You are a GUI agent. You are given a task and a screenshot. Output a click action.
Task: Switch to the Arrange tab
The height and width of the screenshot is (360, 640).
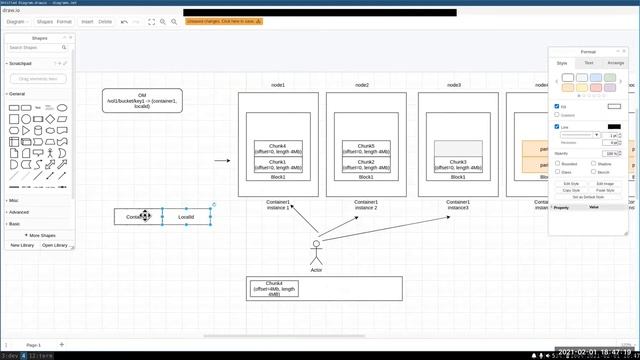tap(615, 63)
